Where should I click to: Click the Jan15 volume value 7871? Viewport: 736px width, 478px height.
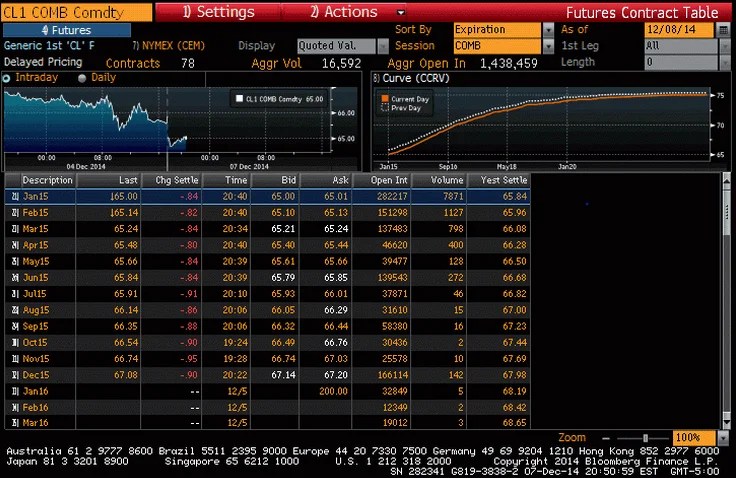453,197
